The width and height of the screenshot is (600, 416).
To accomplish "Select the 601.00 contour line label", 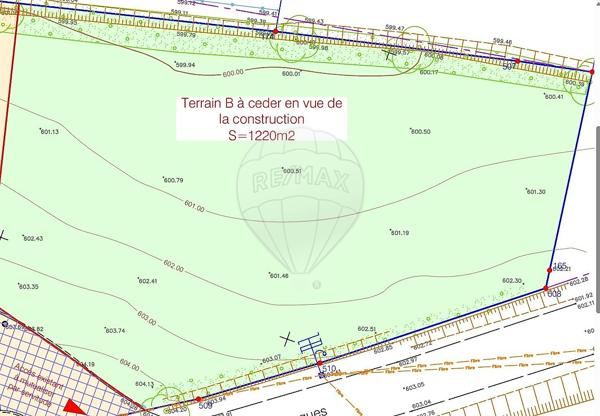I will click(x=194, y=206).
